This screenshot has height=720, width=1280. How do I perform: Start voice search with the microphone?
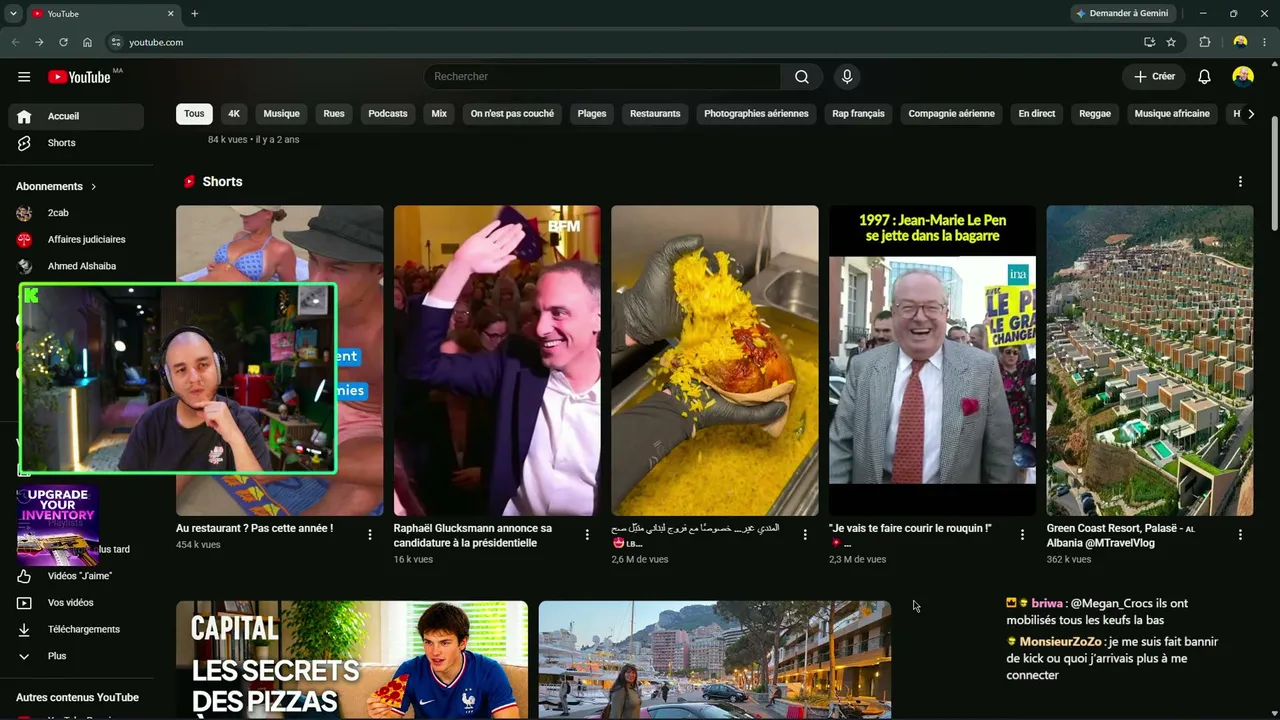pyautogui.click(x=847, y=77)
